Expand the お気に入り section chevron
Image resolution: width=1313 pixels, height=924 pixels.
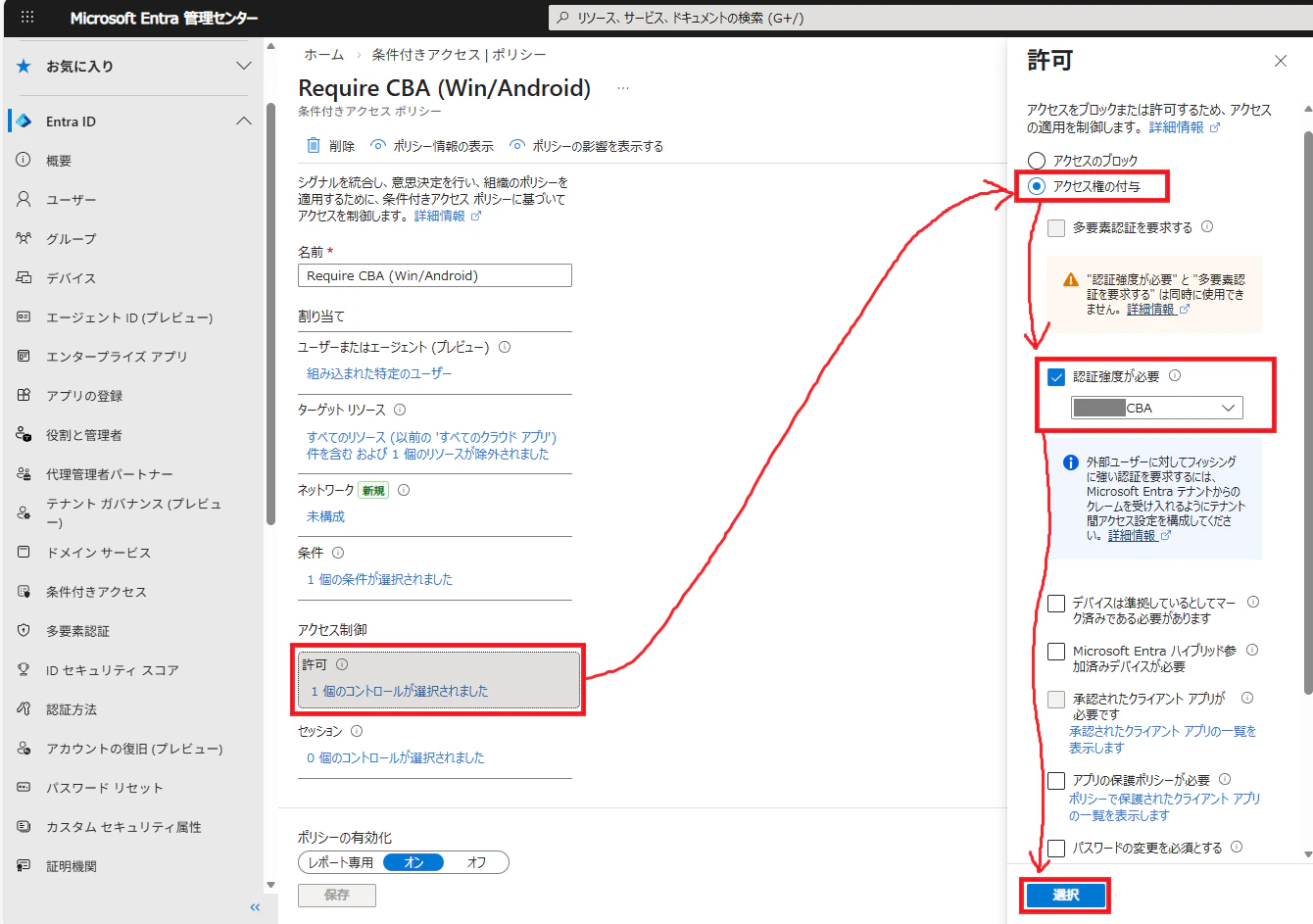(244, 66)
